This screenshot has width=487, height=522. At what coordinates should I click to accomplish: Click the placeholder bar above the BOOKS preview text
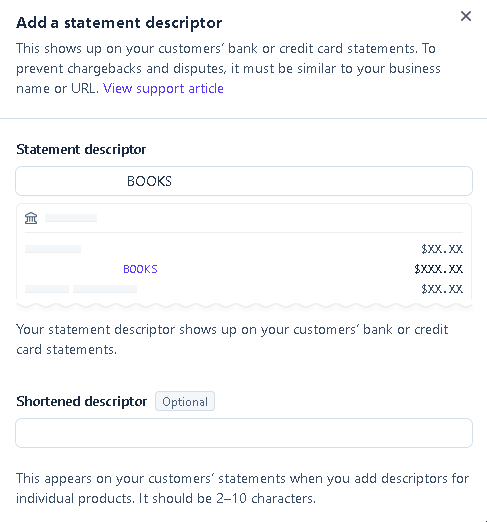pos(53,249)
